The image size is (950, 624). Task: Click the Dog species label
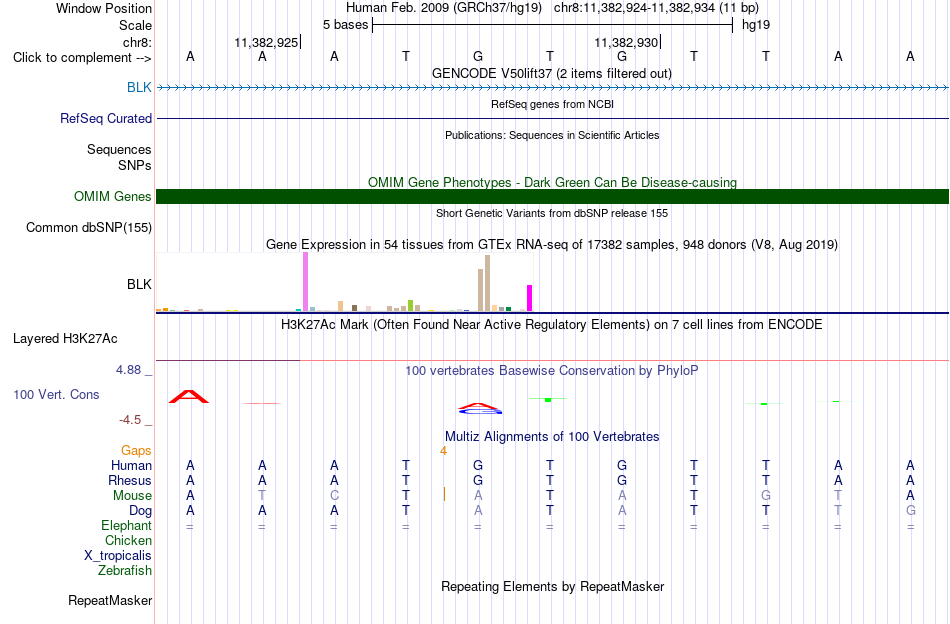141,511
